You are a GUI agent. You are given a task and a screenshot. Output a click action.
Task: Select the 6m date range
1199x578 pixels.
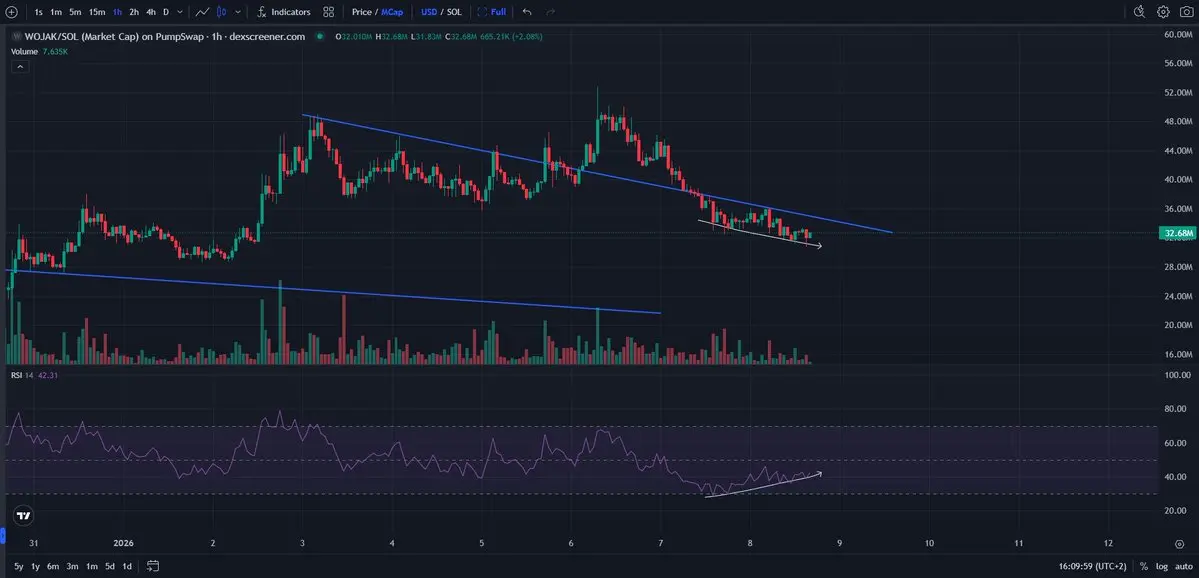(53, 567)
